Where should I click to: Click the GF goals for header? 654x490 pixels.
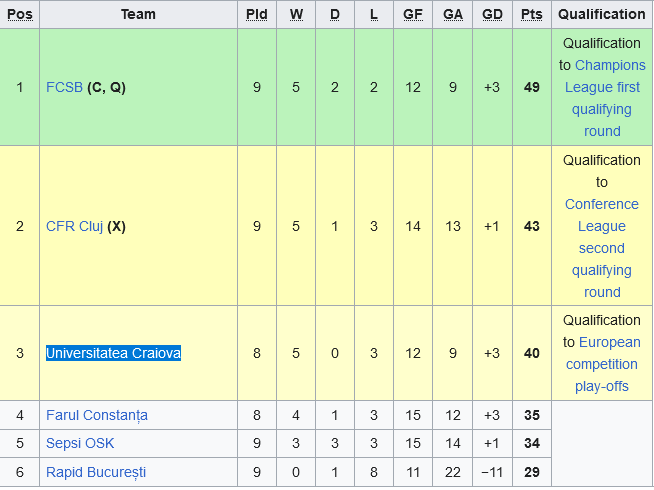pos(413,14)
